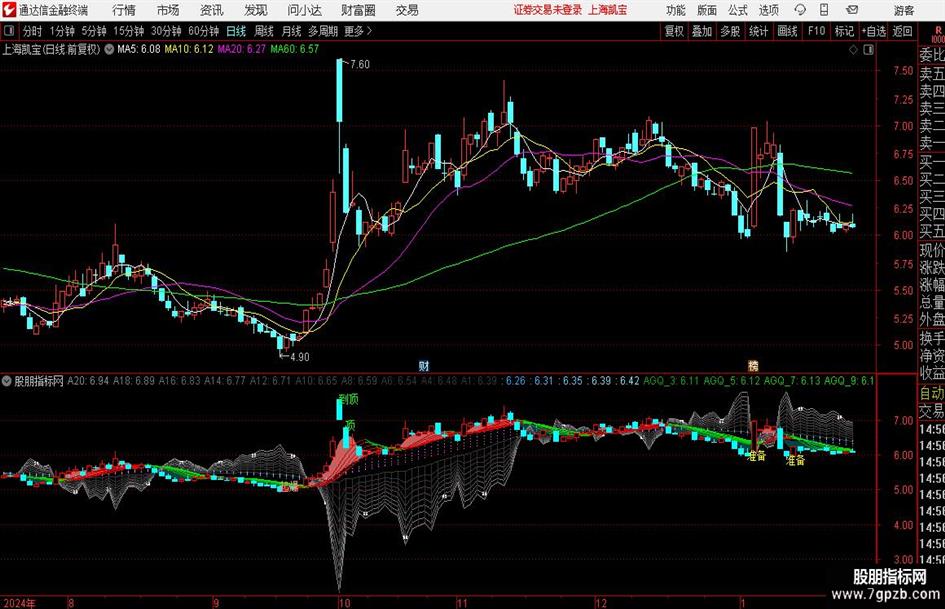Click the 多股 toolbar button

point(730,31)
